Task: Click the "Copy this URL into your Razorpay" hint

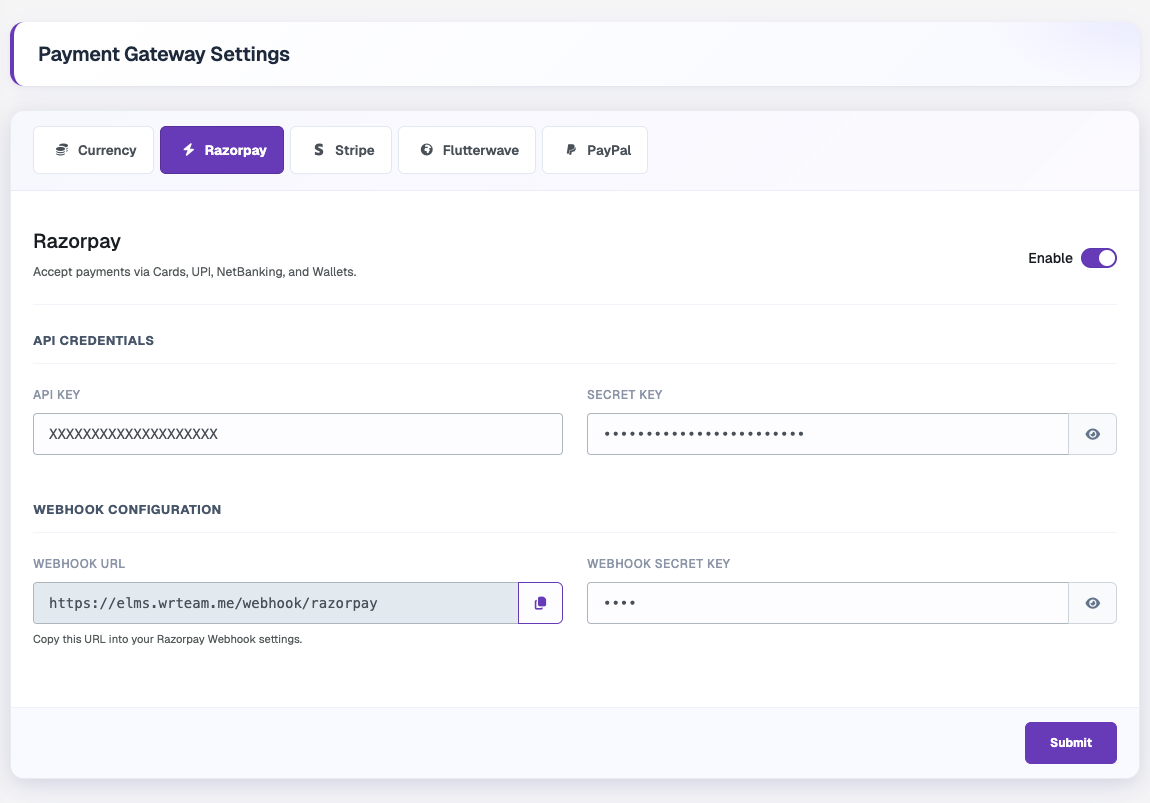Action: click(x=167, y=639)
